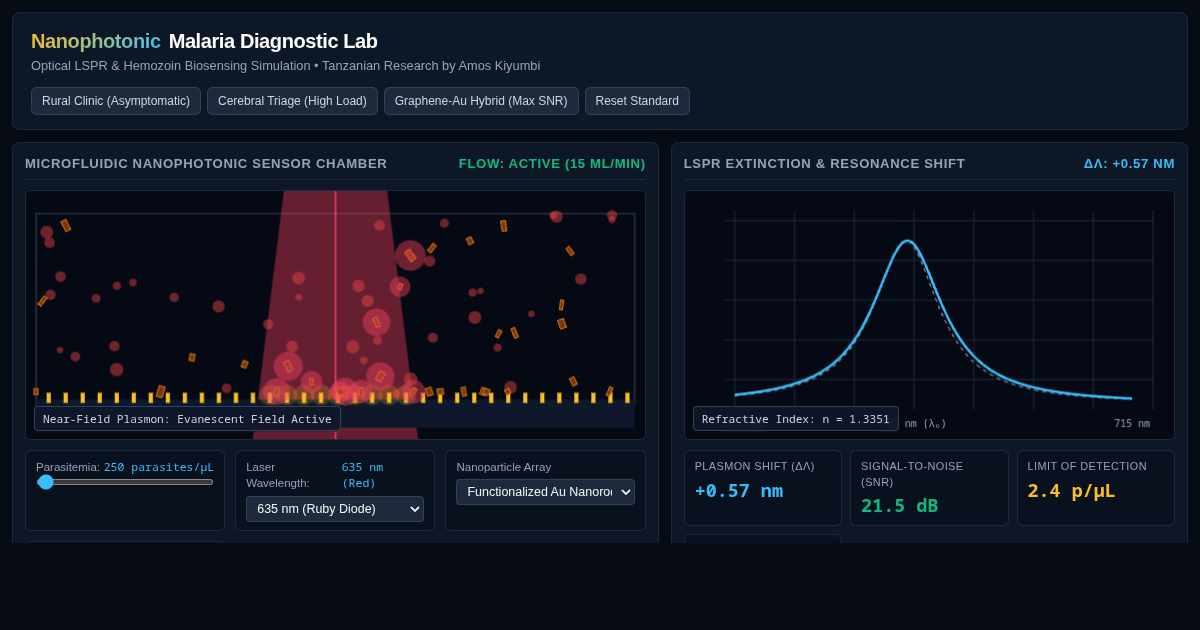The image size is (1200, 630).
Task: Click the Microfluidic Nanophotonic Sensor Chamber heading
Action: 206,164
